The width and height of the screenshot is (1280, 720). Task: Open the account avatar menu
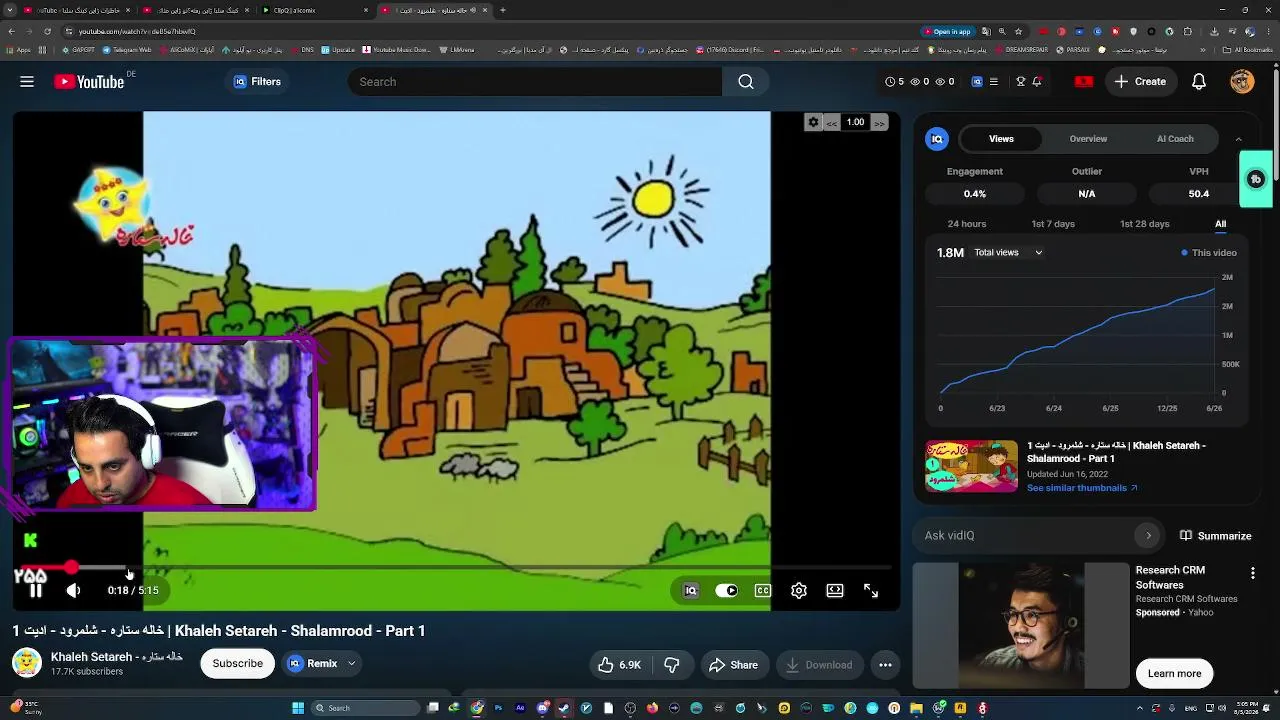click(1242, 82)
